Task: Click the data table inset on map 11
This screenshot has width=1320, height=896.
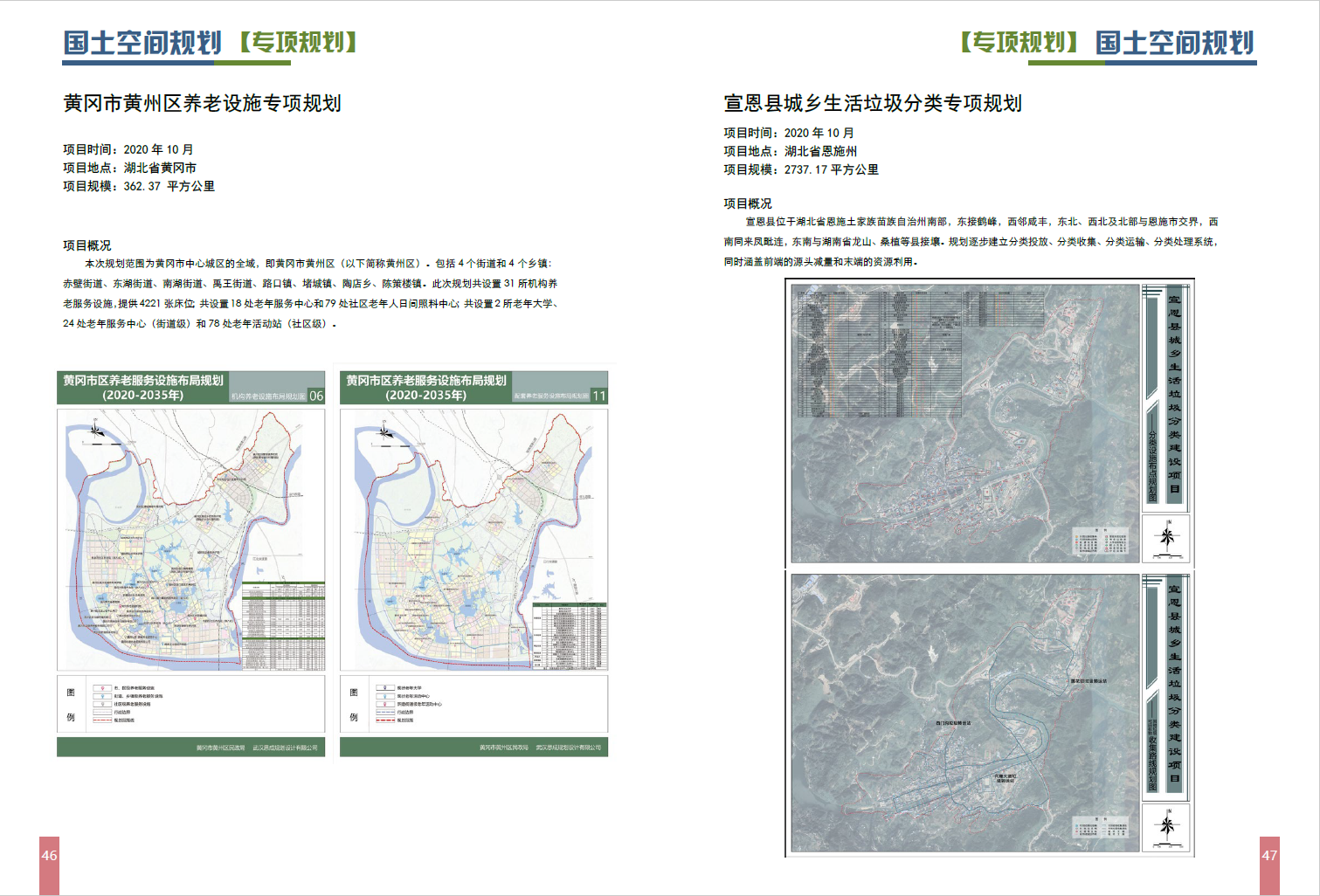Action: [x=570, y=636]
